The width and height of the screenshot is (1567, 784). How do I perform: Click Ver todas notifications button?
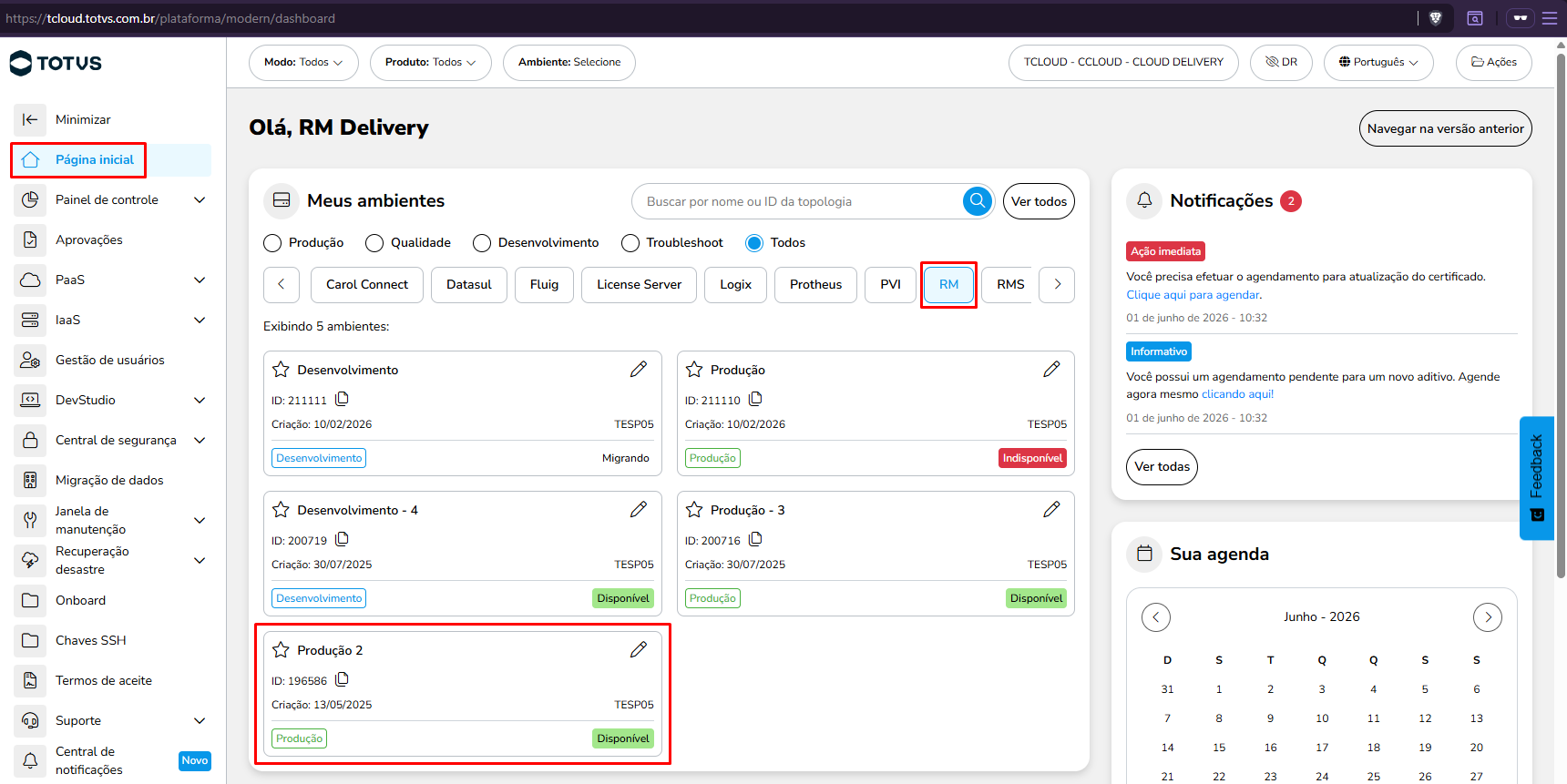1162,467
